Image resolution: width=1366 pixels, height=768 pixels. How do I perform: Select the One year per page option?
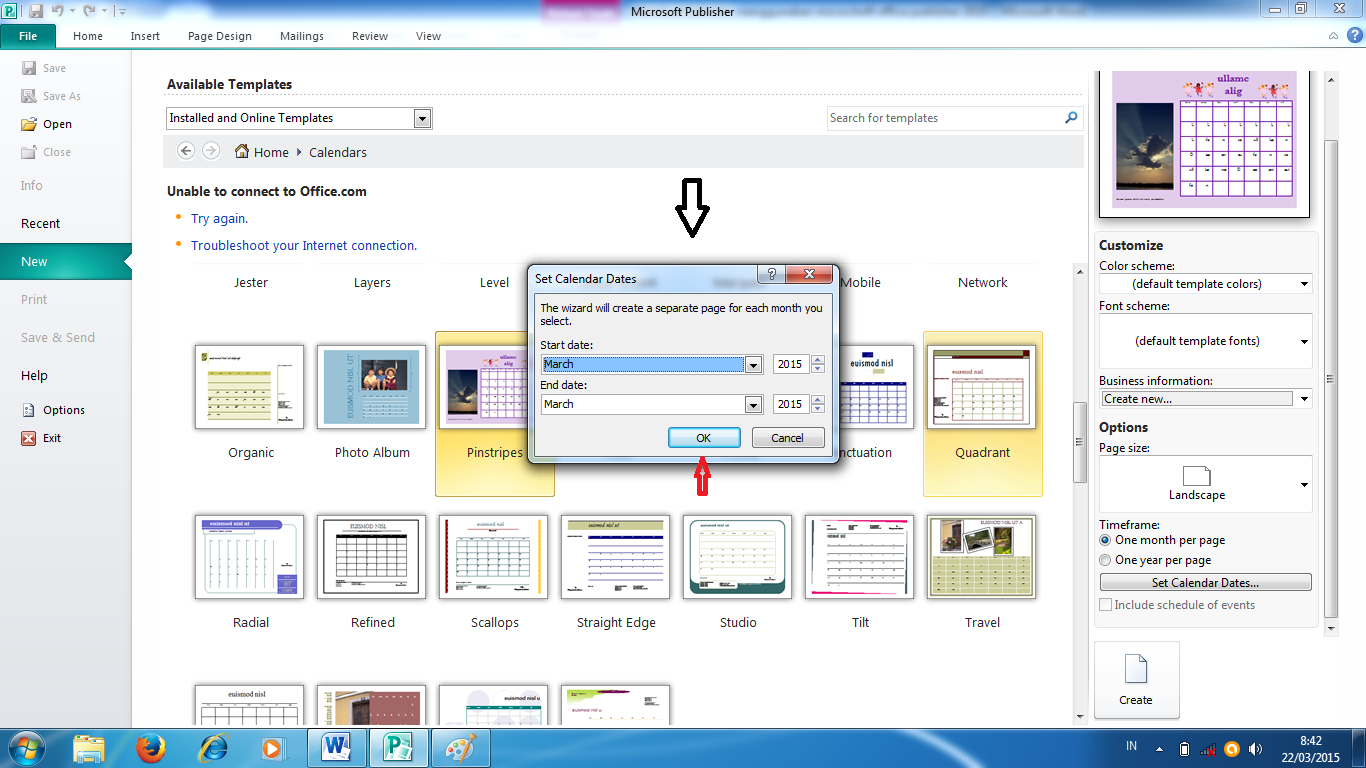1104,560
